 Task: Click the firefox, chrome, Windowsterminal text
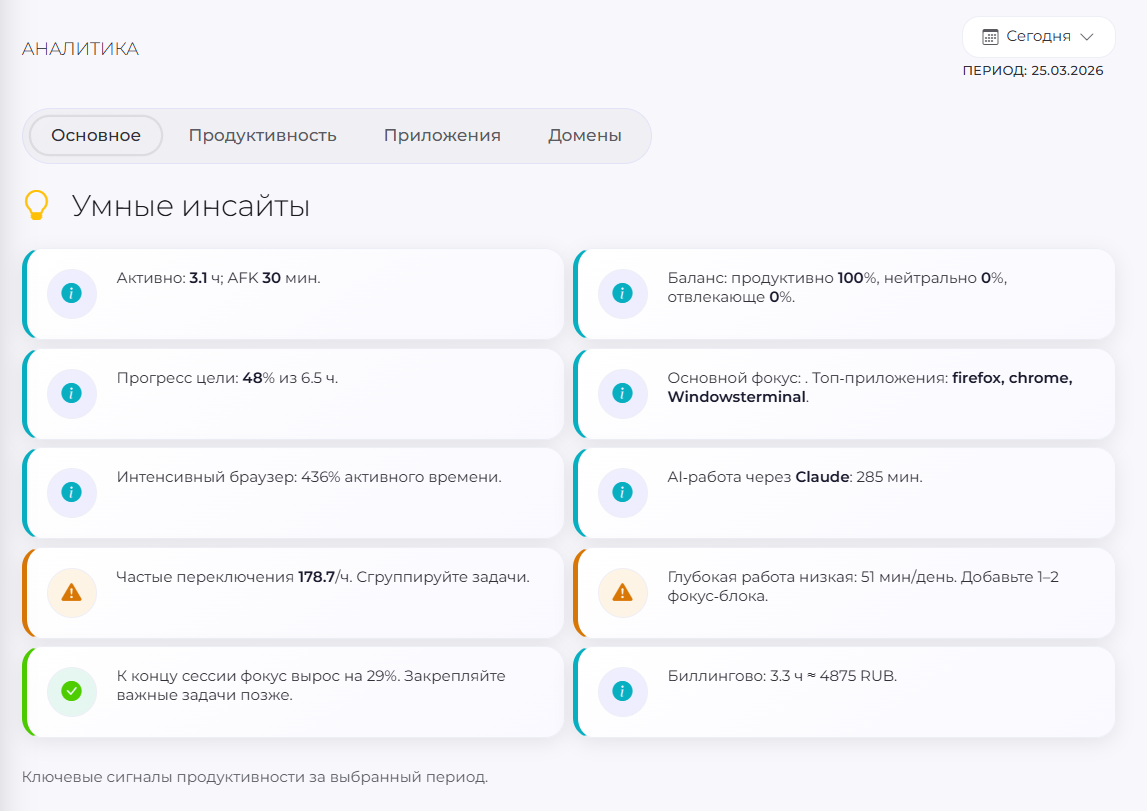tap(870, 388)
